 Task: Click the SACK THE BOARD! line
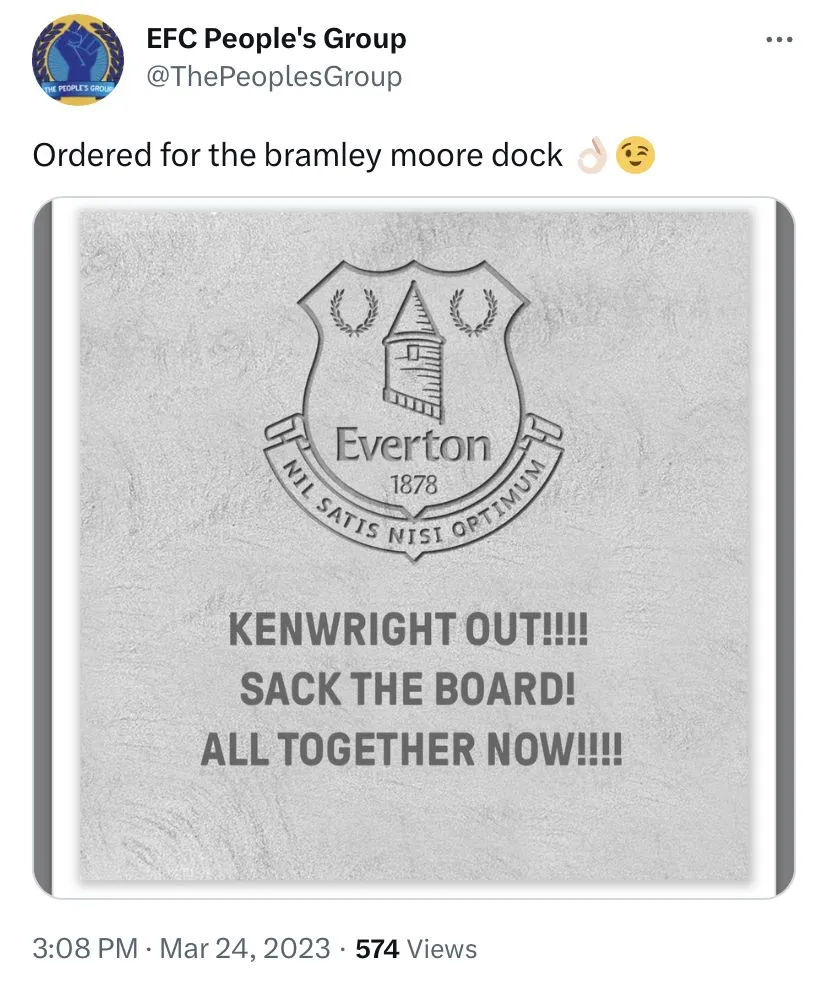408,689
